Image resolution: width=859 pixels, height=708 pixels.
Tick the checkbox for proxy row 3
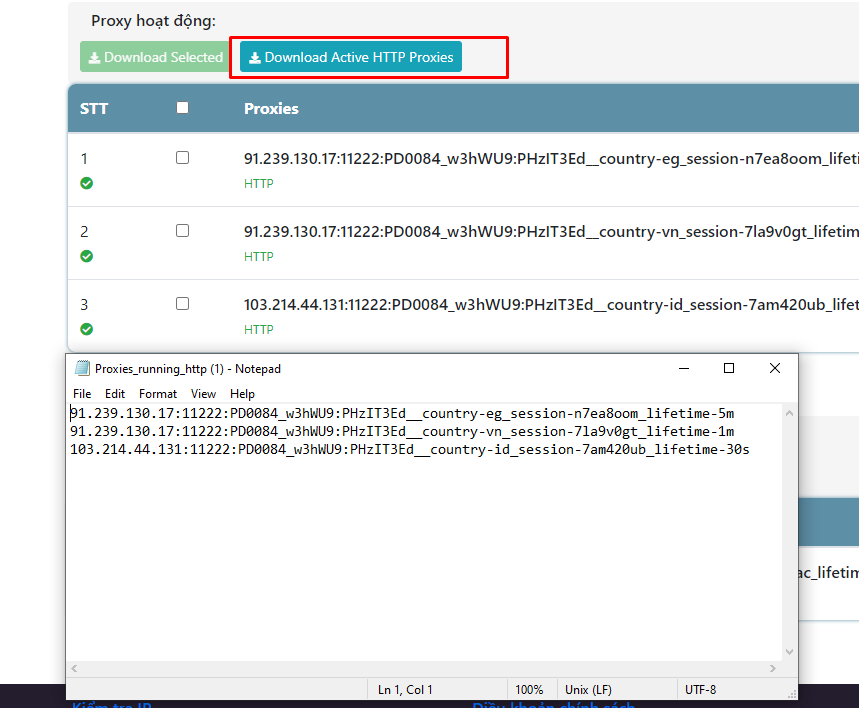[182, 304]
